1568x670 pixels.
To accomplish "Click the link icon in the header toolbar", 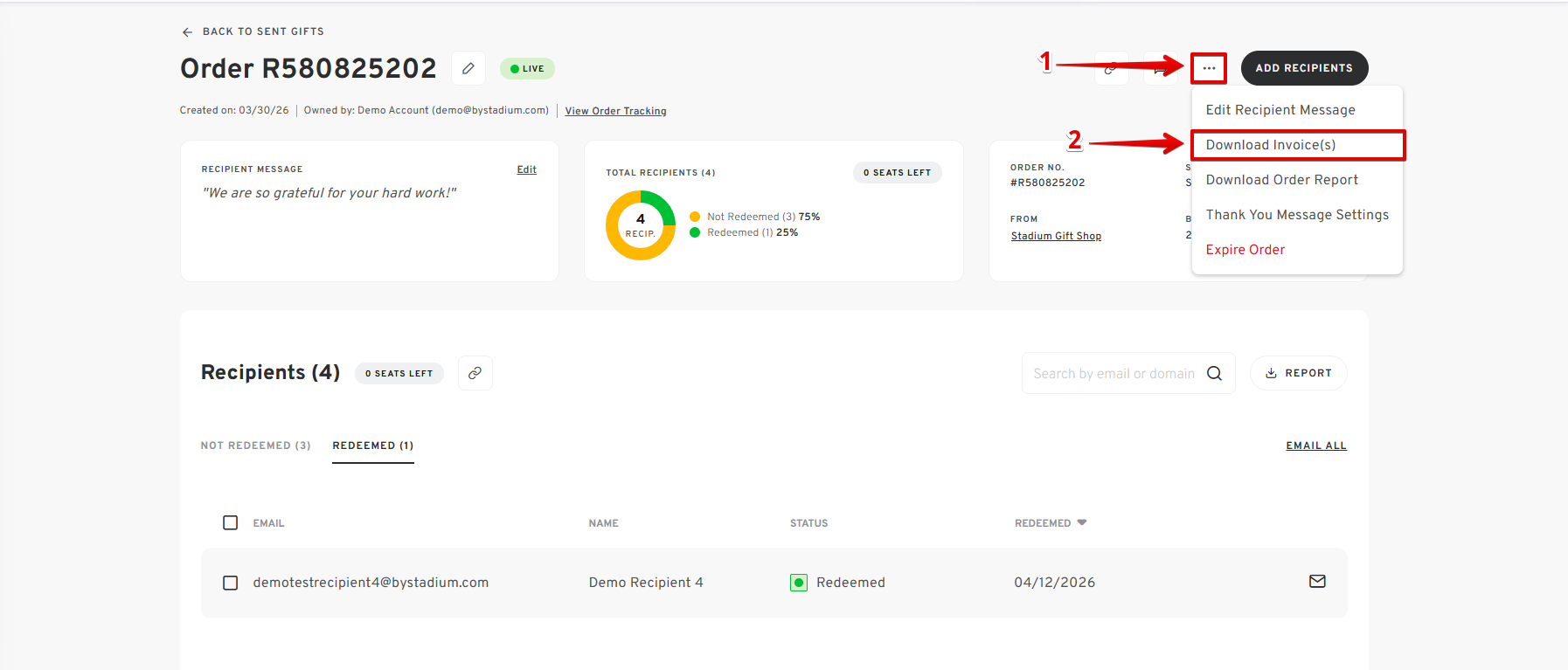I will point(1110,68).
